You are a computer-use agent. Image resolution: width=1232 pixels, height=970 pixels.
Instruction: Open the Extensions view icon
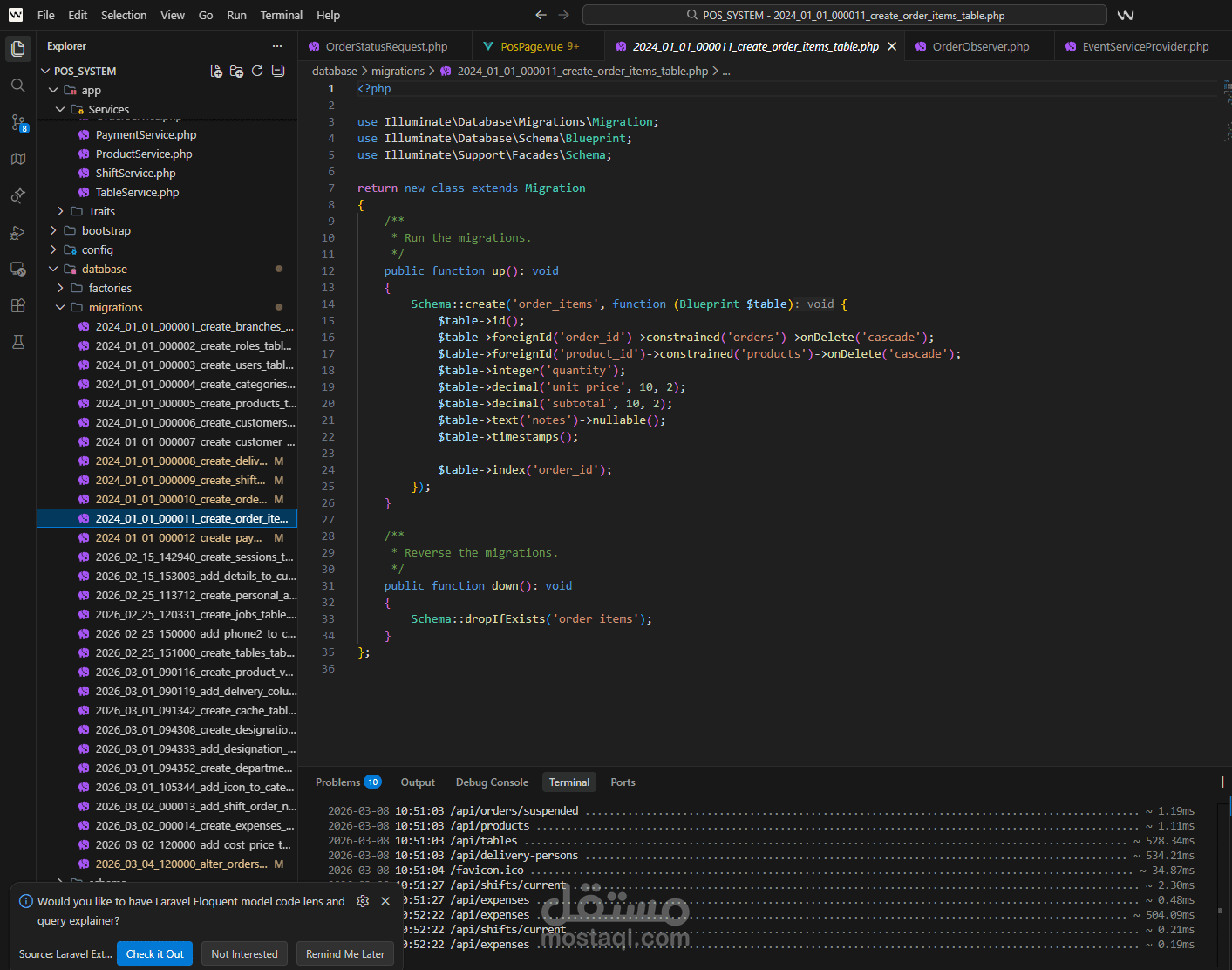click(17, 305)
